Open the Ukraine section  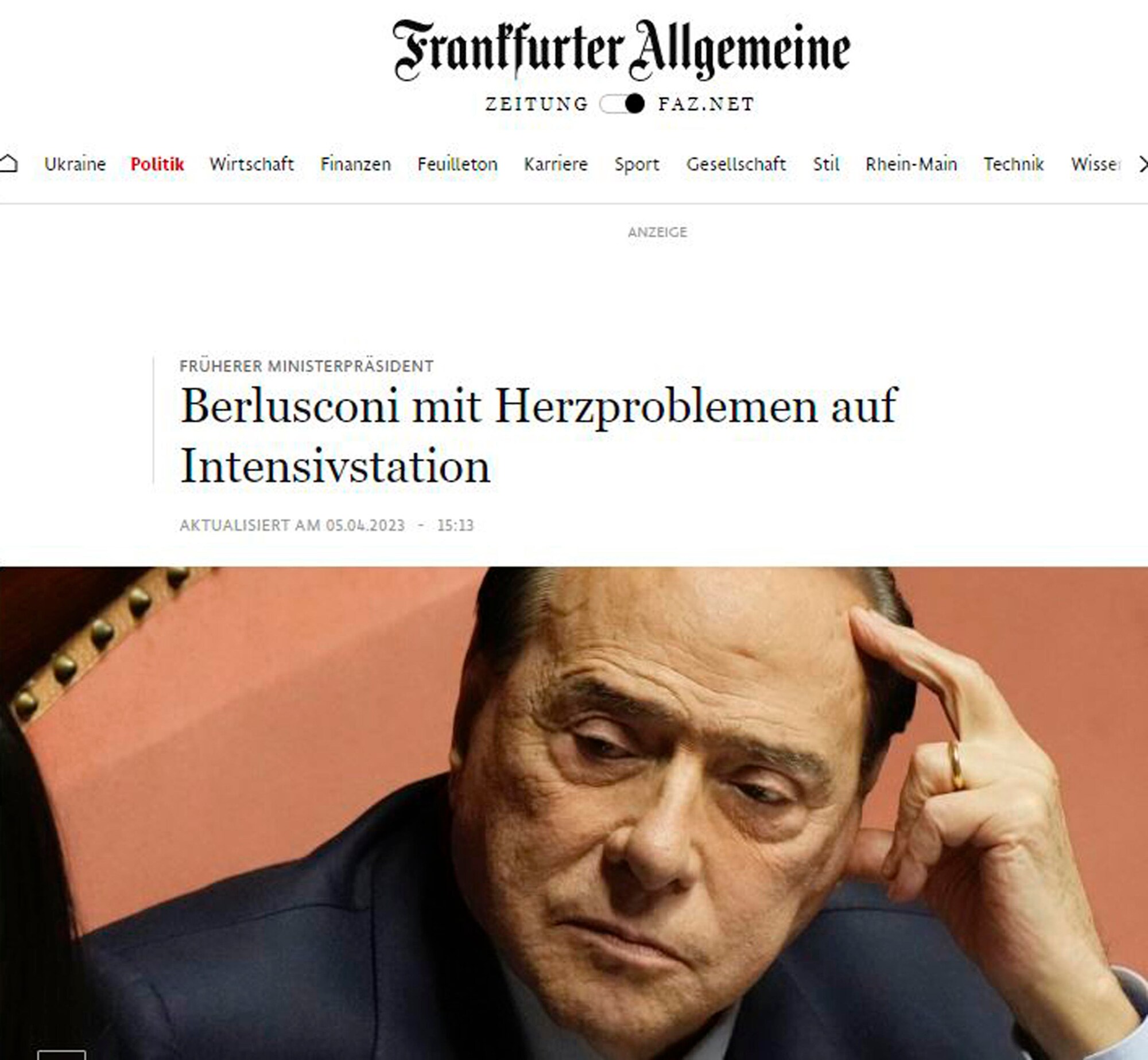click(x=75, y=164)
